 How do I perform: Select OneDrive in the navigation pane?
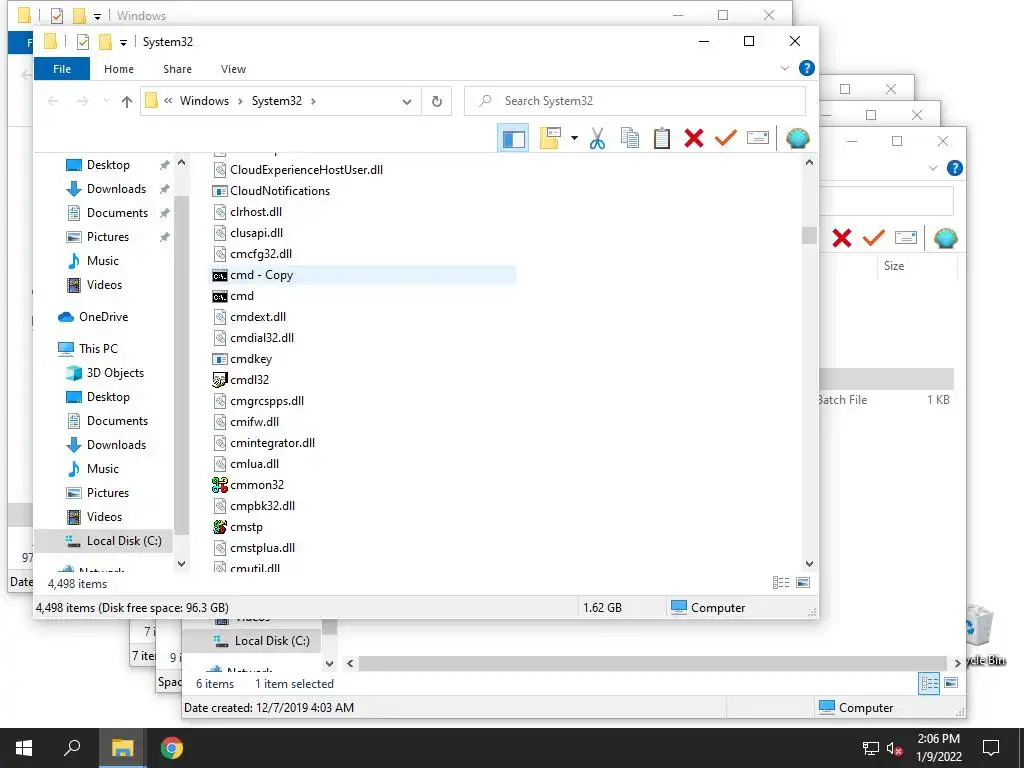click(x=103, y=317)
